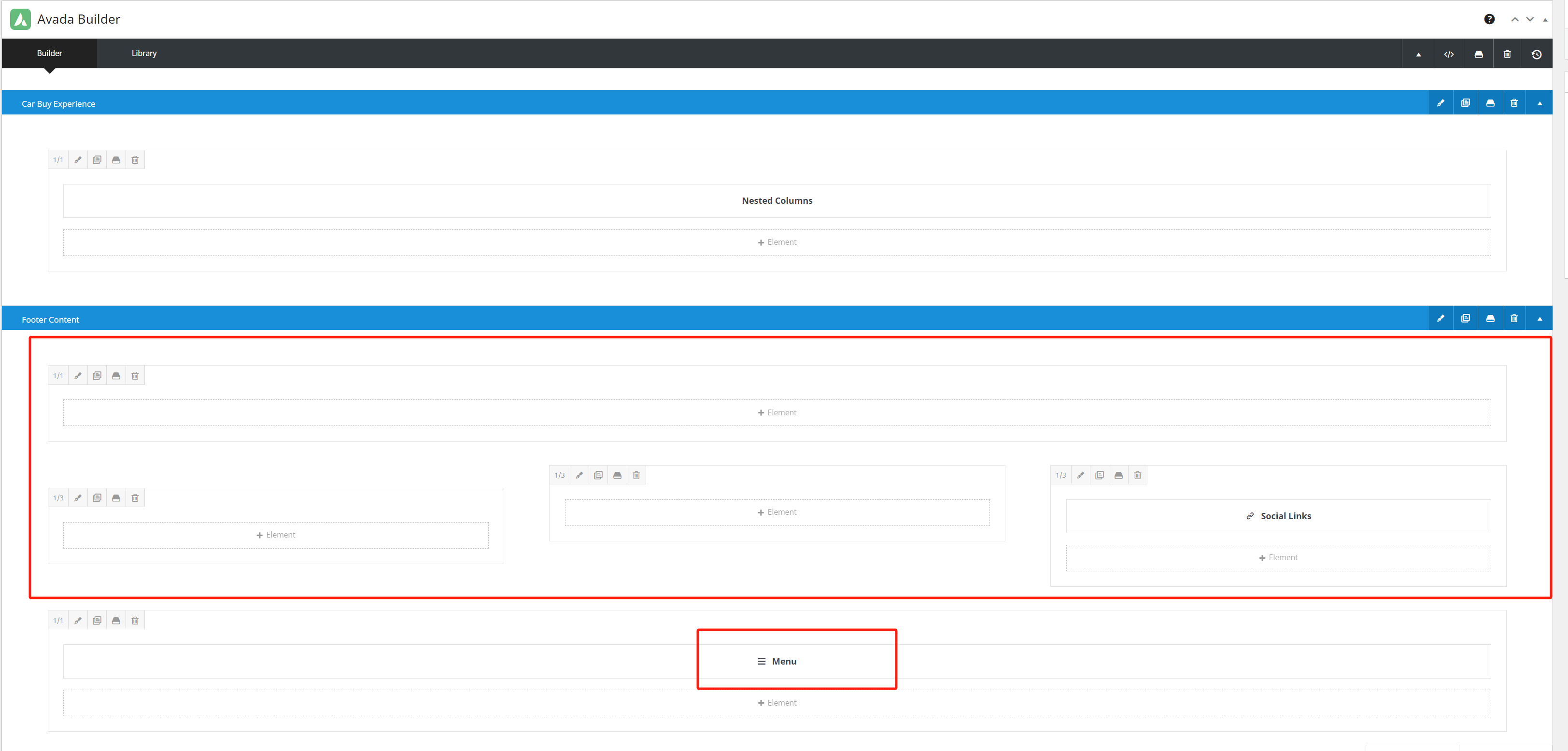The image size is (1568, 751).
Task: Switch to the Library tab
Action: (143, 53)
